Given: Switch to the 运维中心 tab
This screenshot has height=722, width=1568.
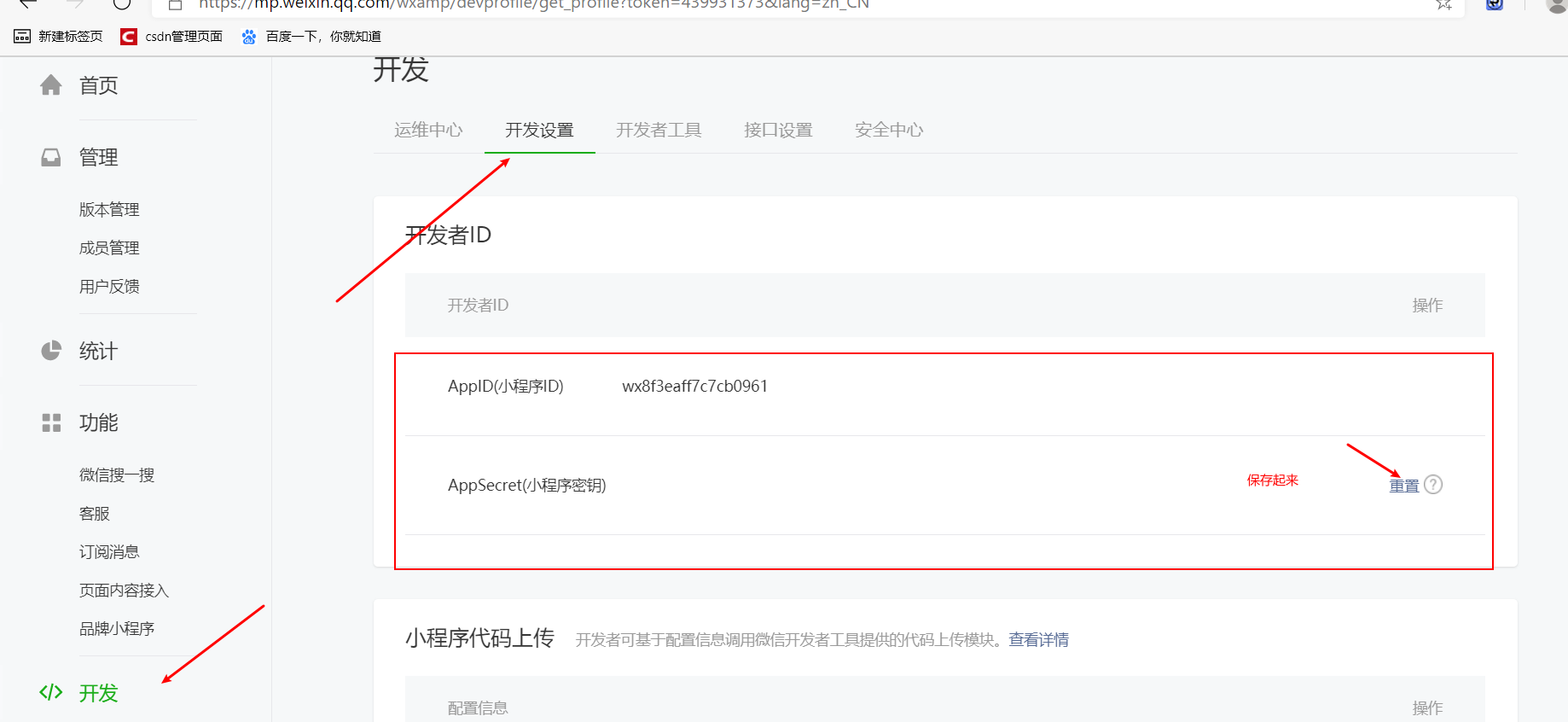Looking at the screenshot, I should point(428,130).
